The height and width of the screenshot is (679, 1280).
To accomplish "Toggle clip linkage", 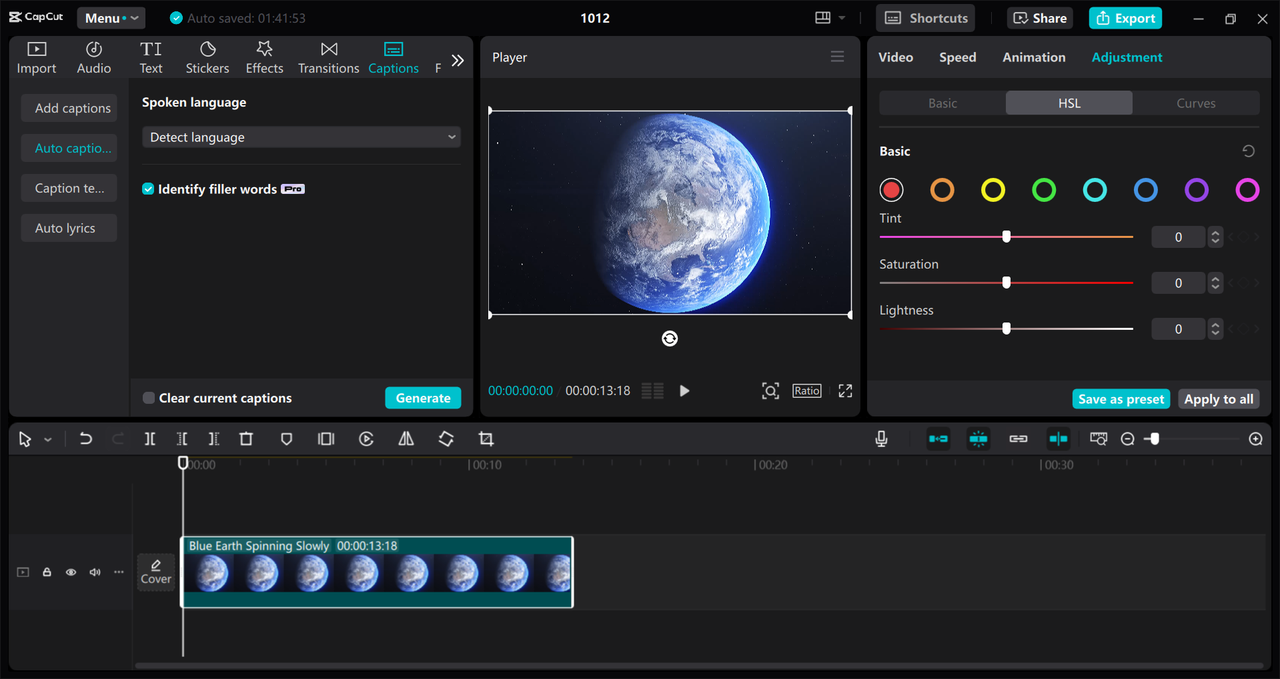I will [x=1018, y=439].
